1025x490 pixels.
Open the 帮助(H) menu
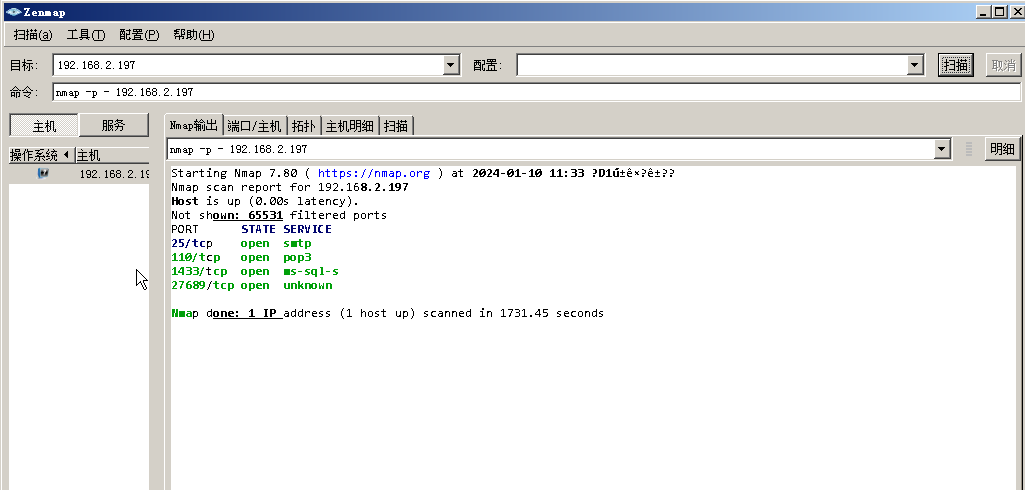(193, 35)
